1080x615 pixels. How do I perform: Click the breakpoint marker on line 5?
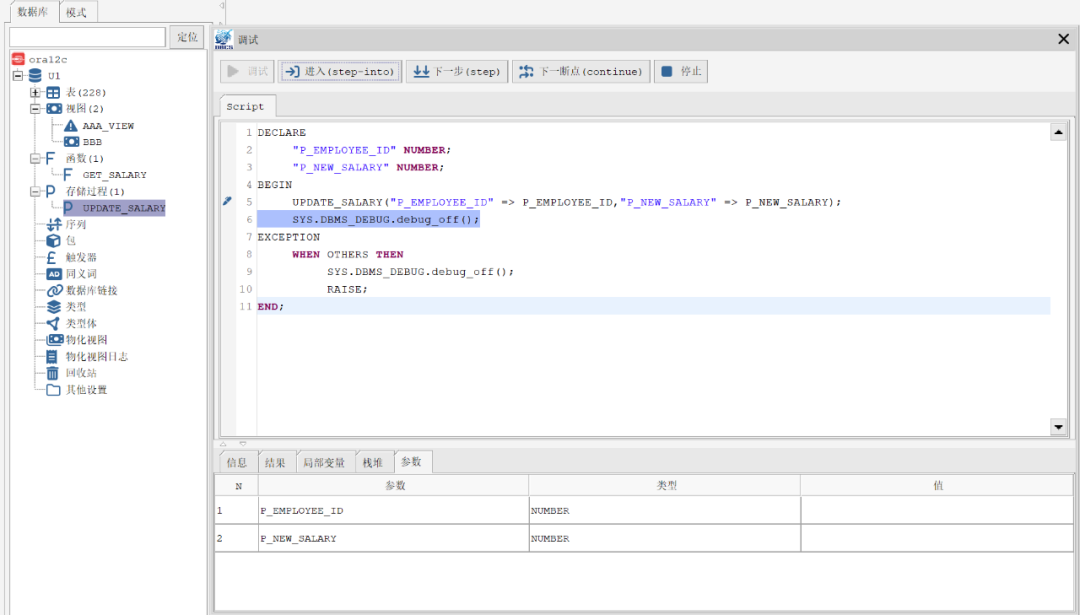tap(227, 201)
